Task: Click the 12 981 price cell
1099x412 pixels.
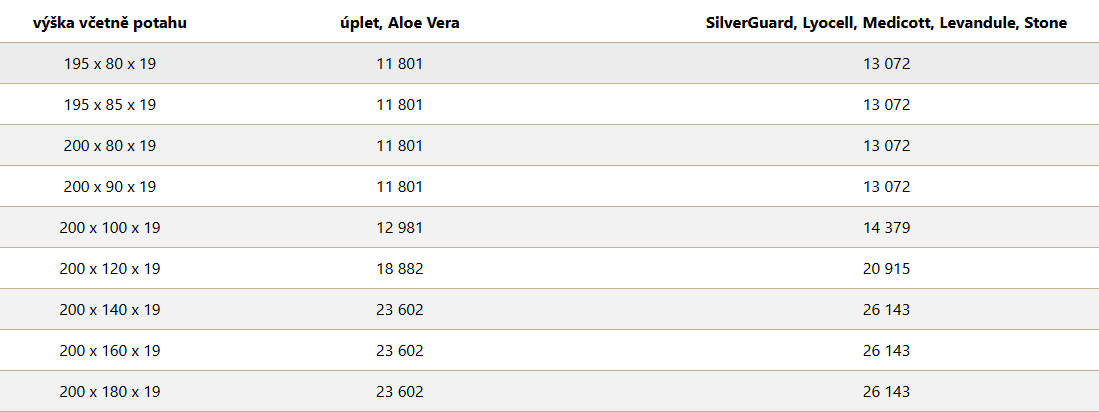Action: (x=400, y=228)
